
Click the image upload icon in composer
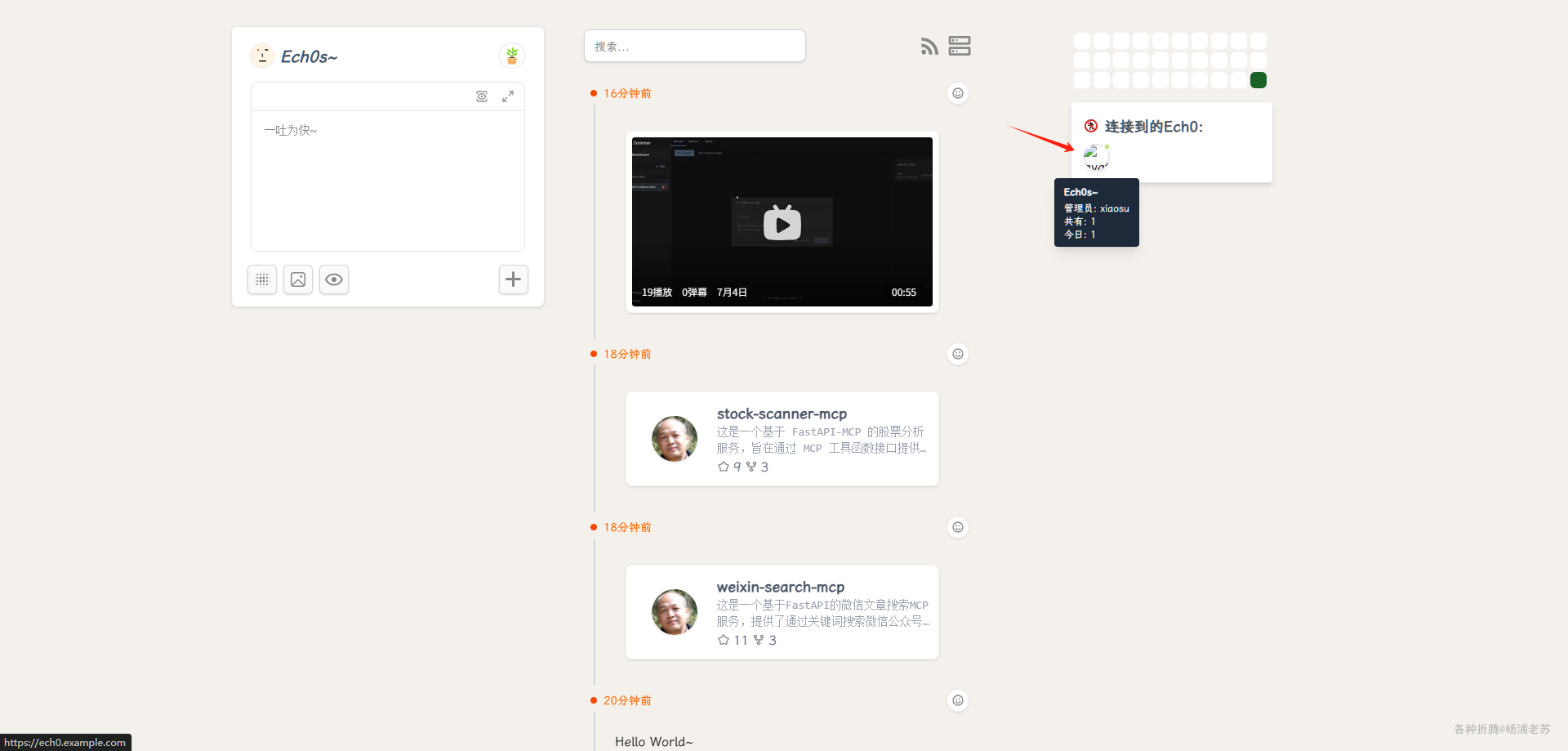pos(297,279)
